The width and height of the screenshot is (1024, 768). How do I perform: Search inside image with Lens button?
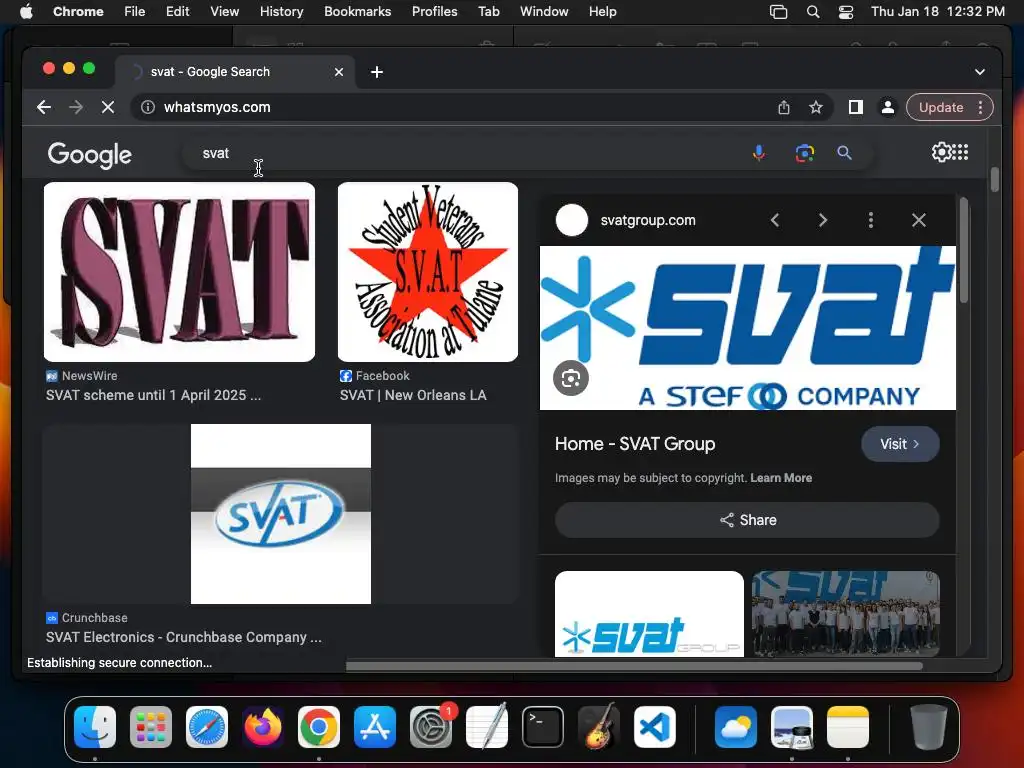(x=571, y=378)
